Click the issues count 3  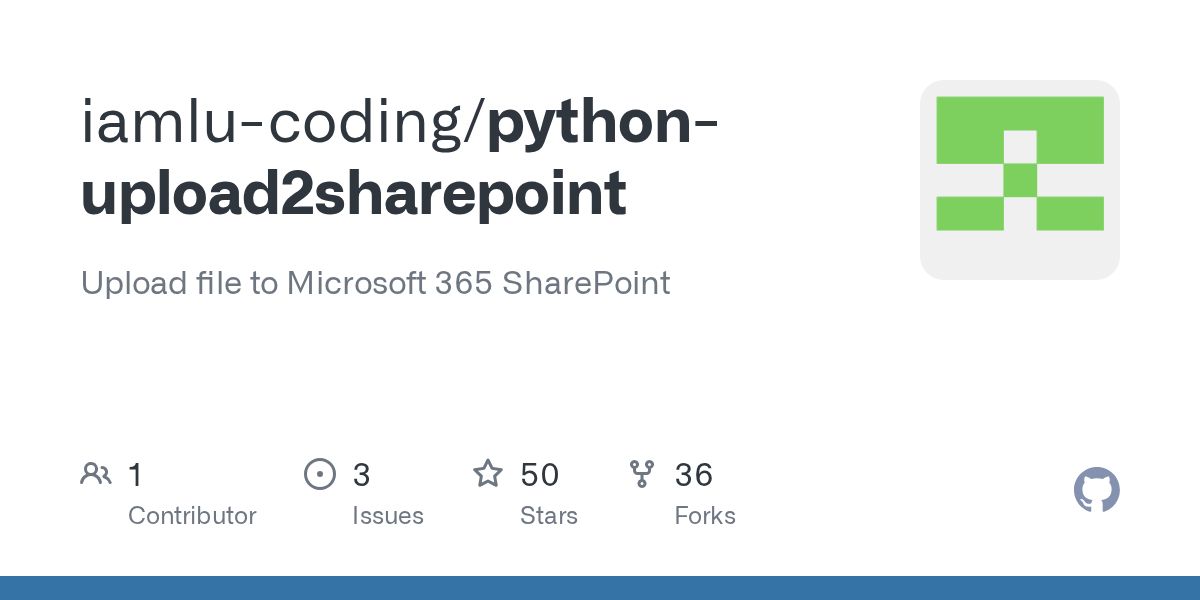(361, 474)
